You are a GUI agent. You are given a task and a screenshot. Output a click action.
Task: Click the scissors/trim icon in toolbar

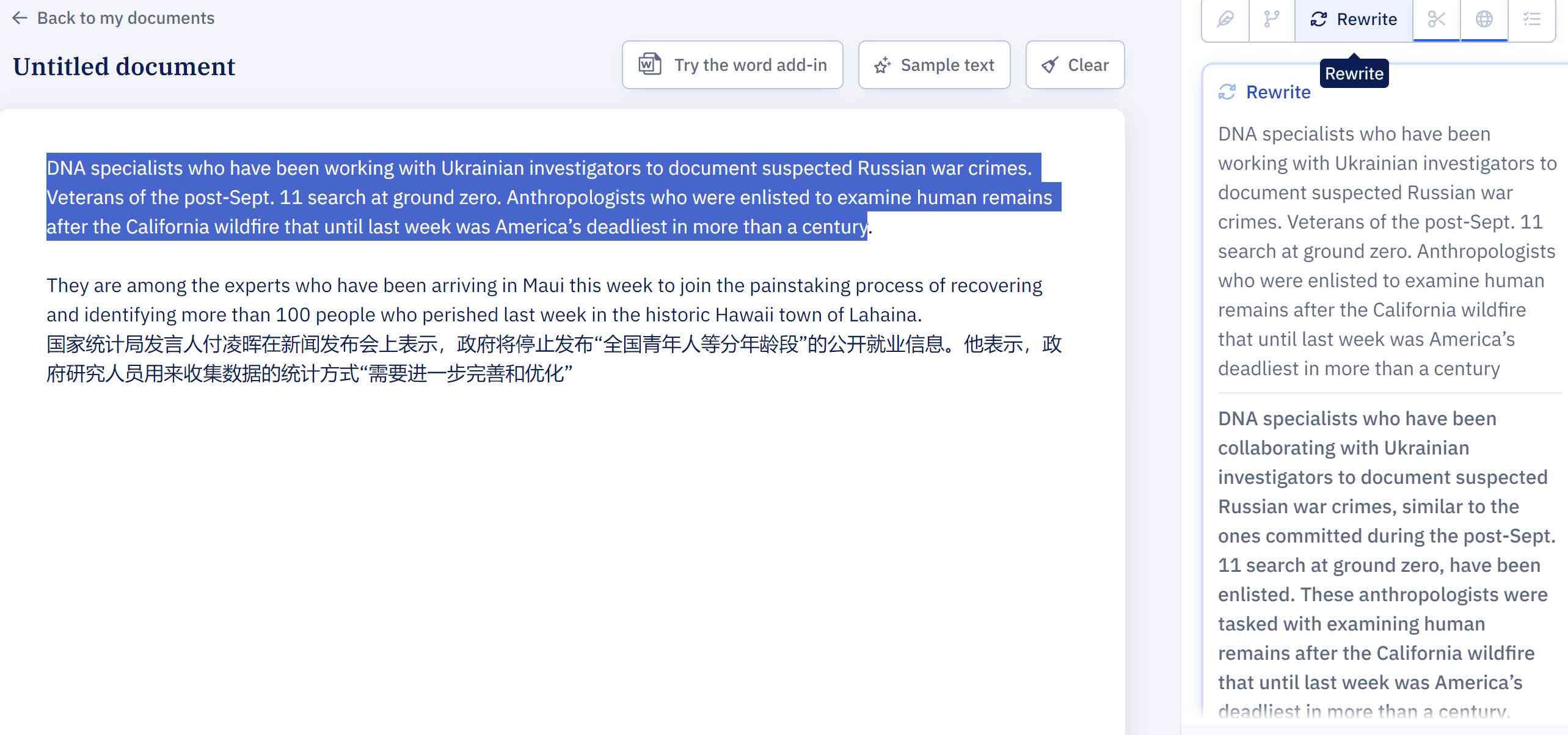click(1437, 18)
